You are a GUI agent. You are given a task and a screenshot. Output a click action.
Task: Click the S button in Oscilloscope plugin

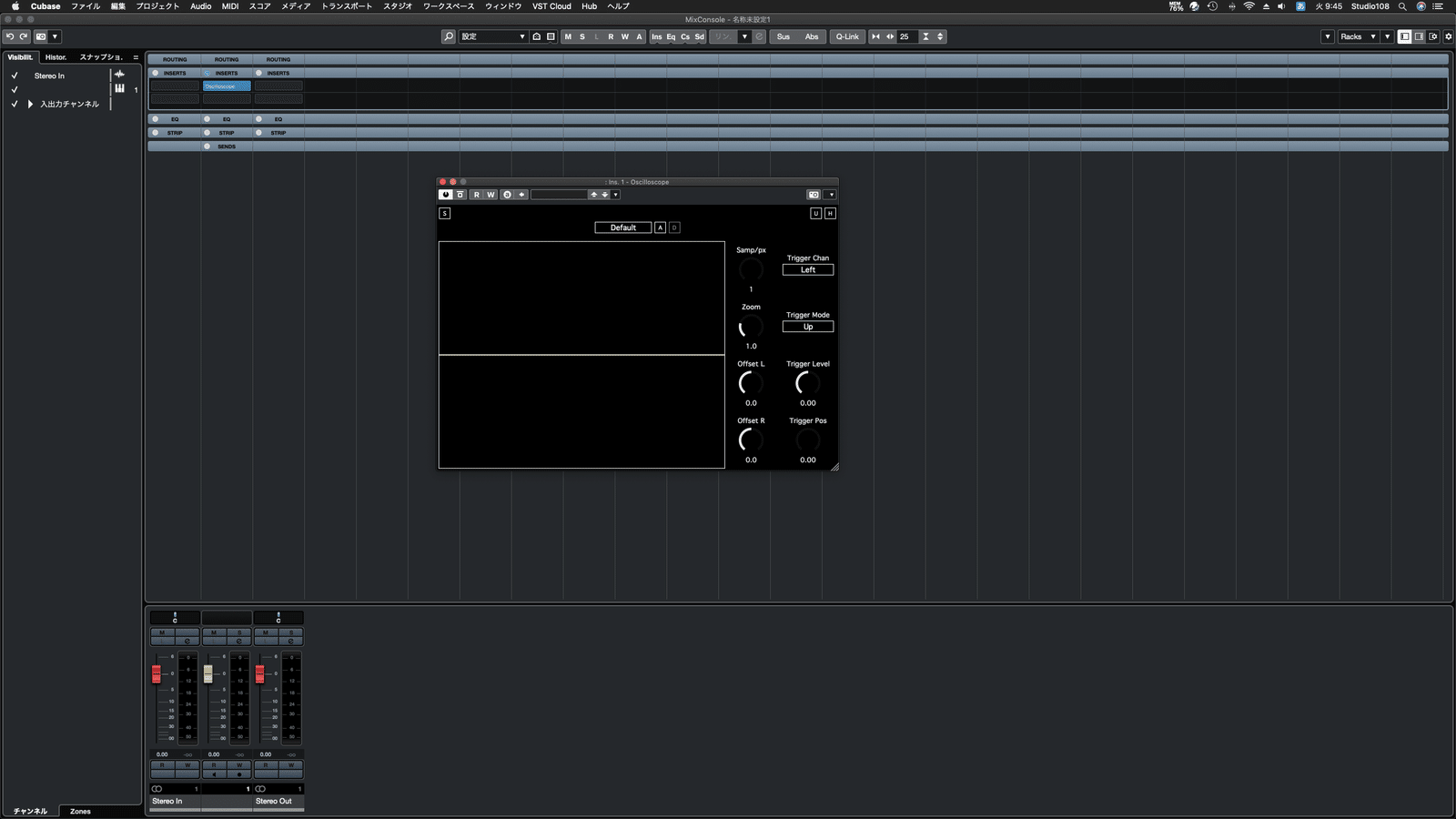point(445,213)
